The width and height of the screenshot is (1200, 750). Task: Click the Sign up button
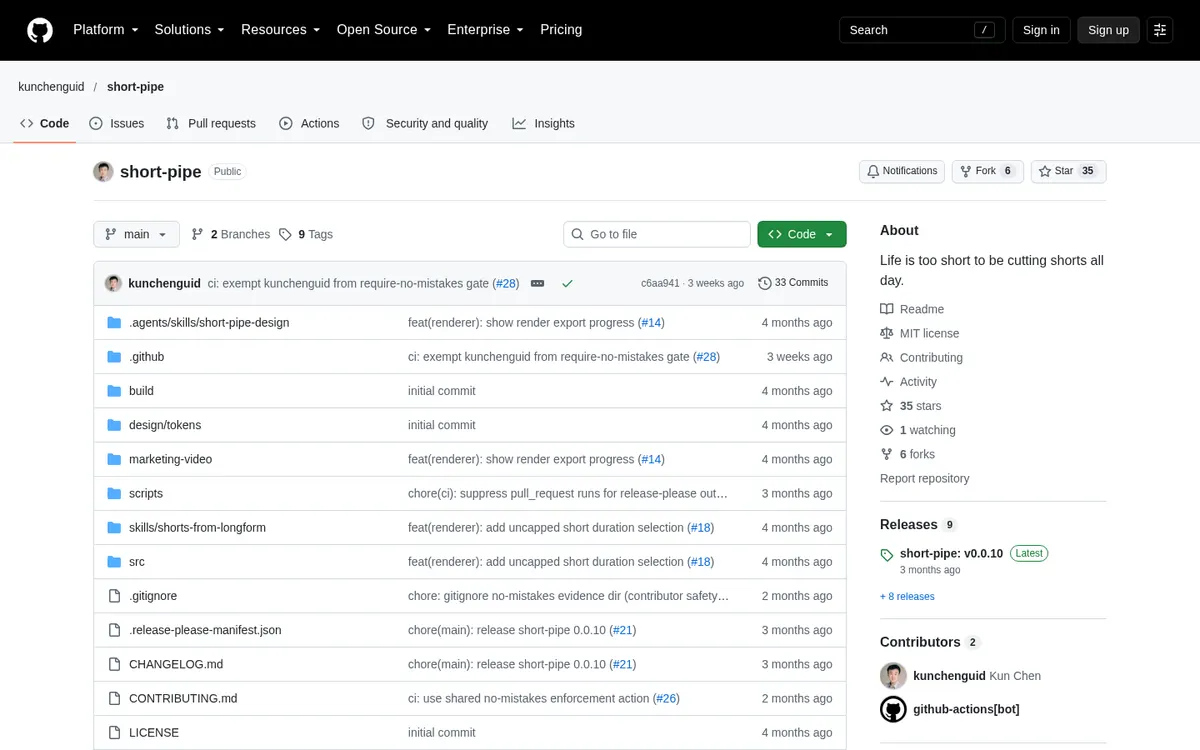click(1108, 30)
